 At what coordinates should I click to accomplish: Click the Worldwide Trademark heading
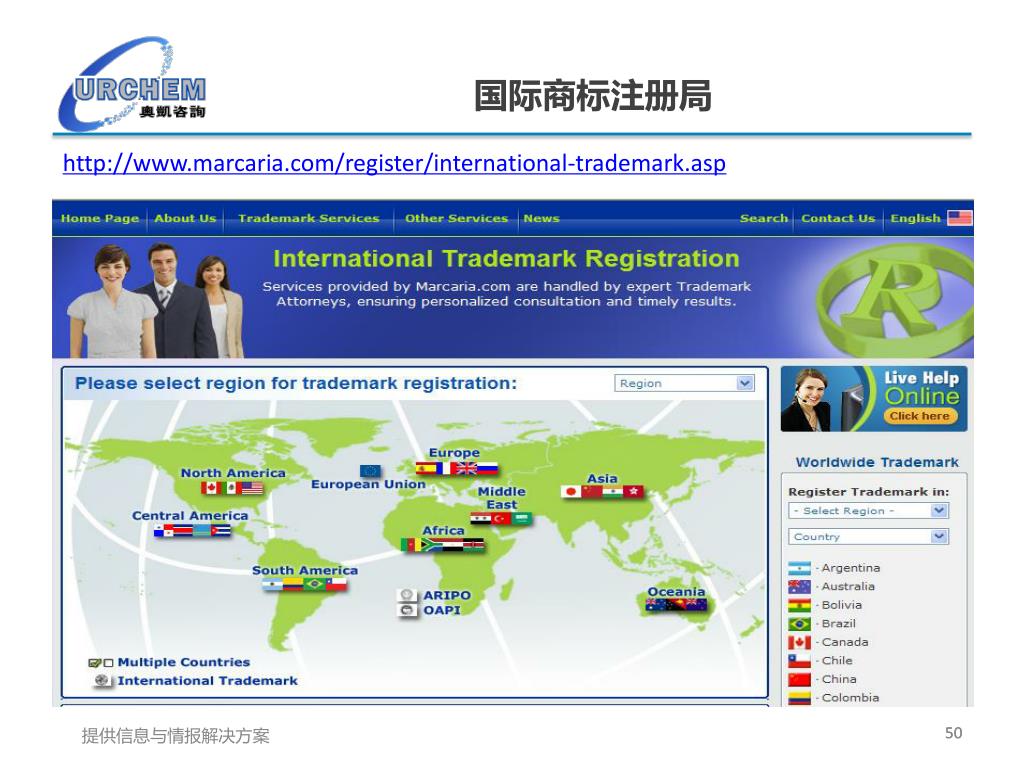pyautogui.click(x=877, y=462)
